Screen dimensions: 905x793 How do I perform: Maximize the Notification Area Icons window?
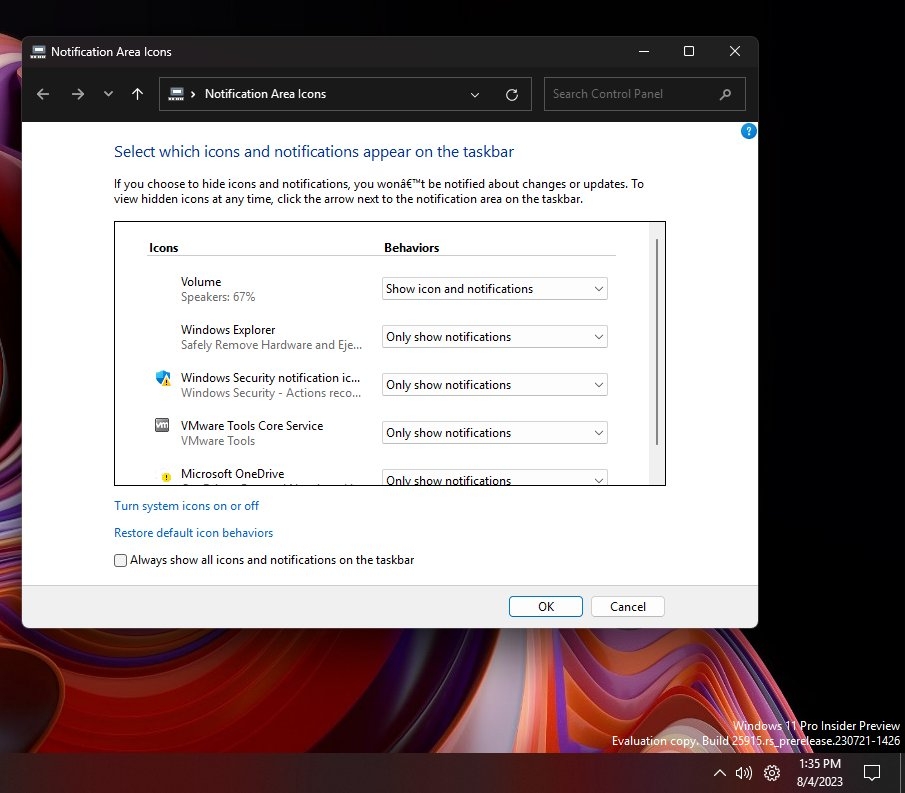click(x=689, y=51)
